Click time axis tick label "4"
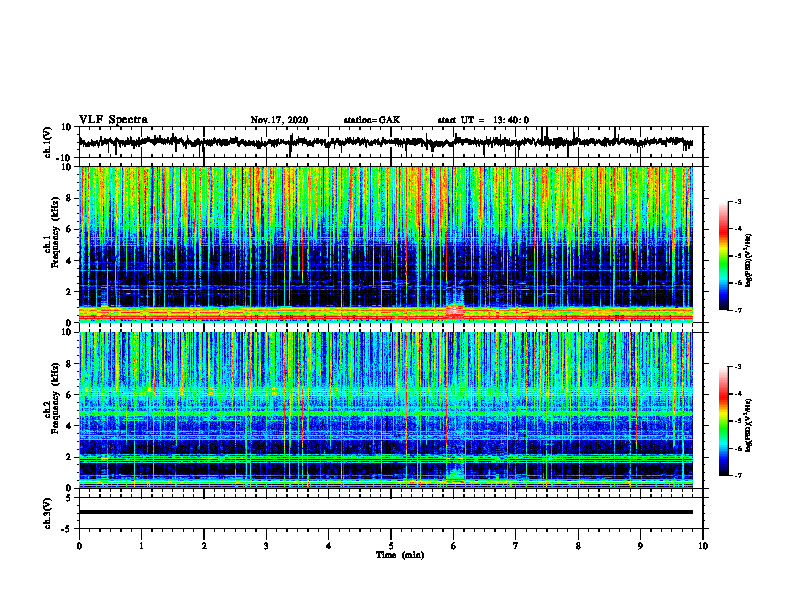 329,546
